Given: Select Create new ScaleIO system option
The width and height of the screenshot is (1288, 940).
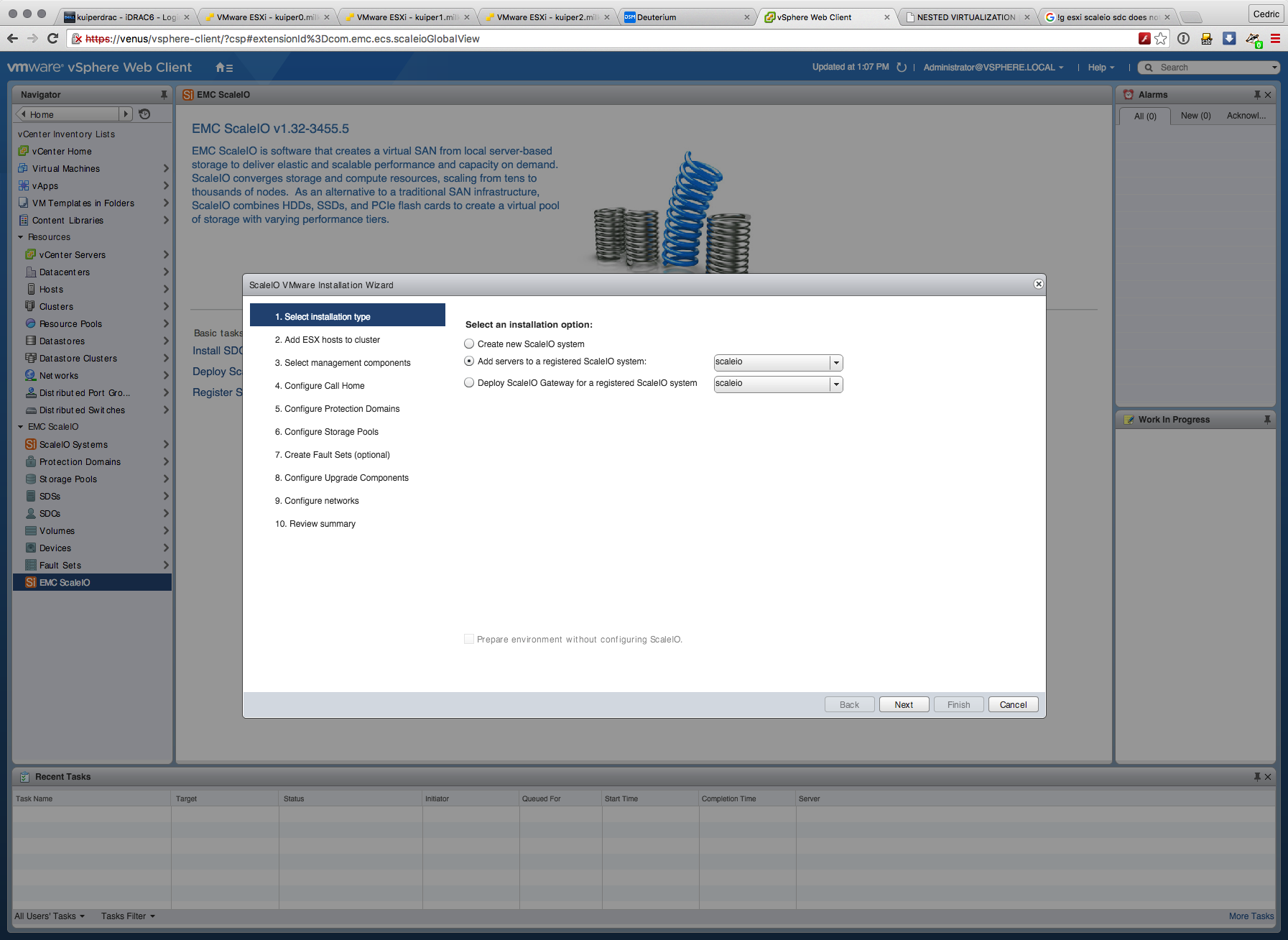Looking at the screenshot, I should coord(469,344).
